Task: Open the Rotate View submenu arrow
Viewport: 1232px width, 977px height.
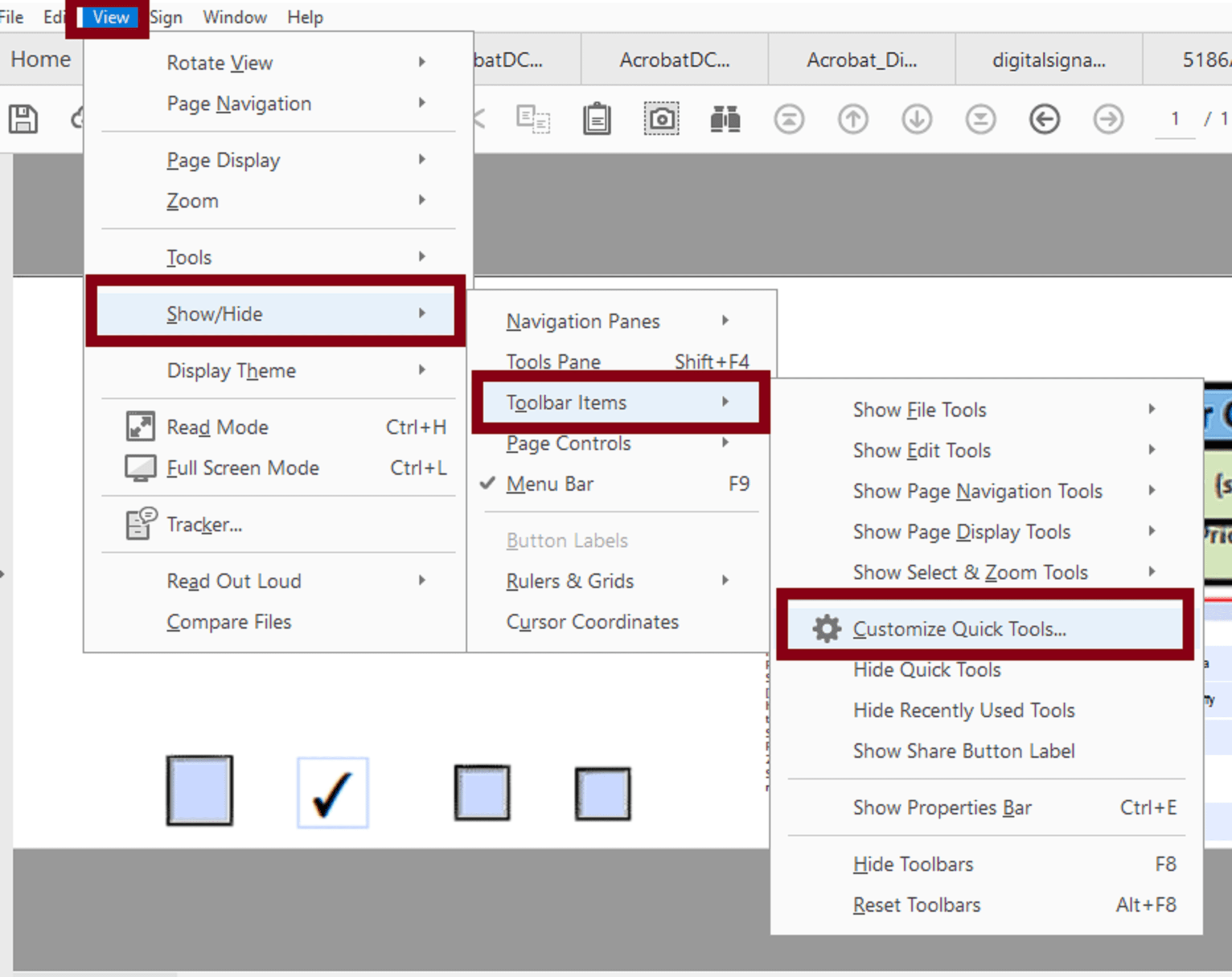Action: pos(422,62)
